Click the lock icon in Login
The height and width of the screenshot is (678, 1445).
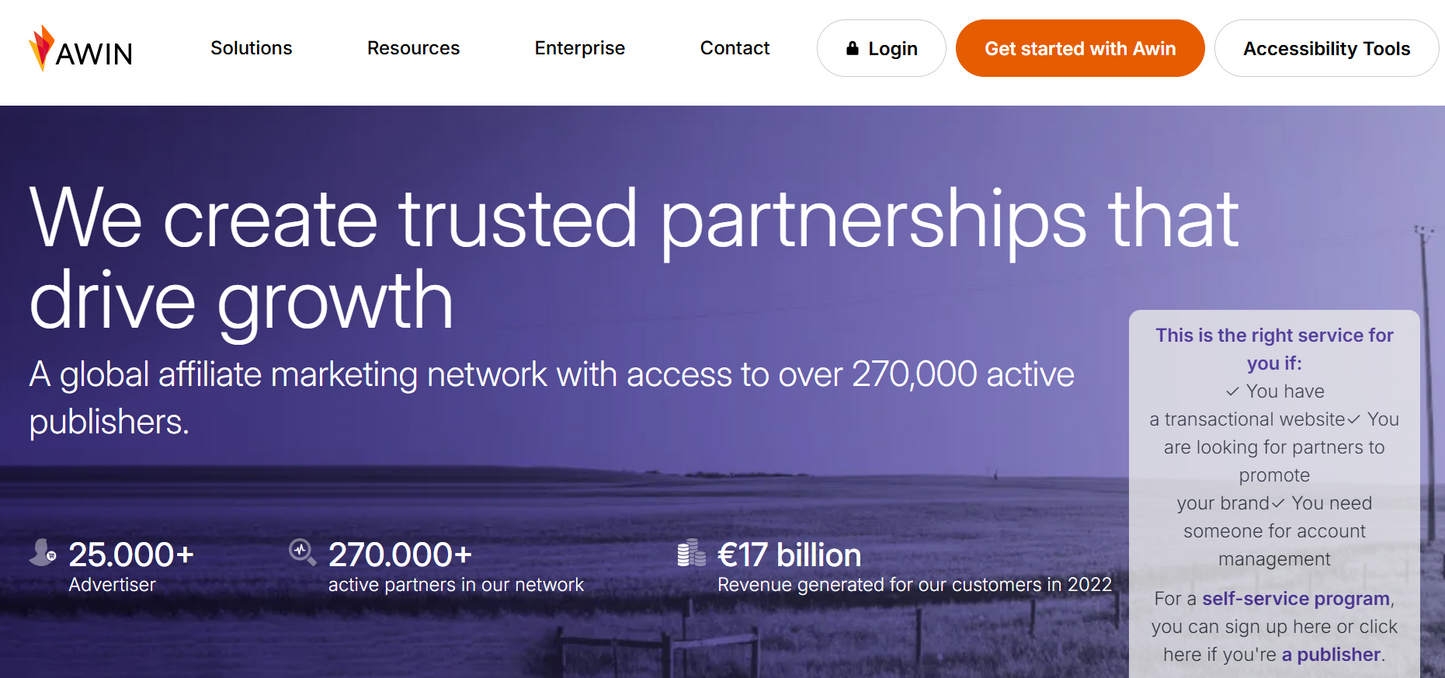pyautogui.click(x=852, y=48)
